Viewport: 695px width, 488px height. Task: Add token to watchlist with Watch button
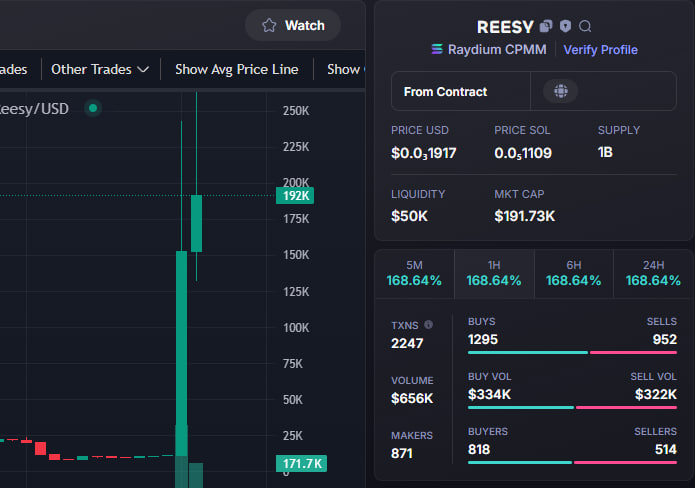[293, 25]
